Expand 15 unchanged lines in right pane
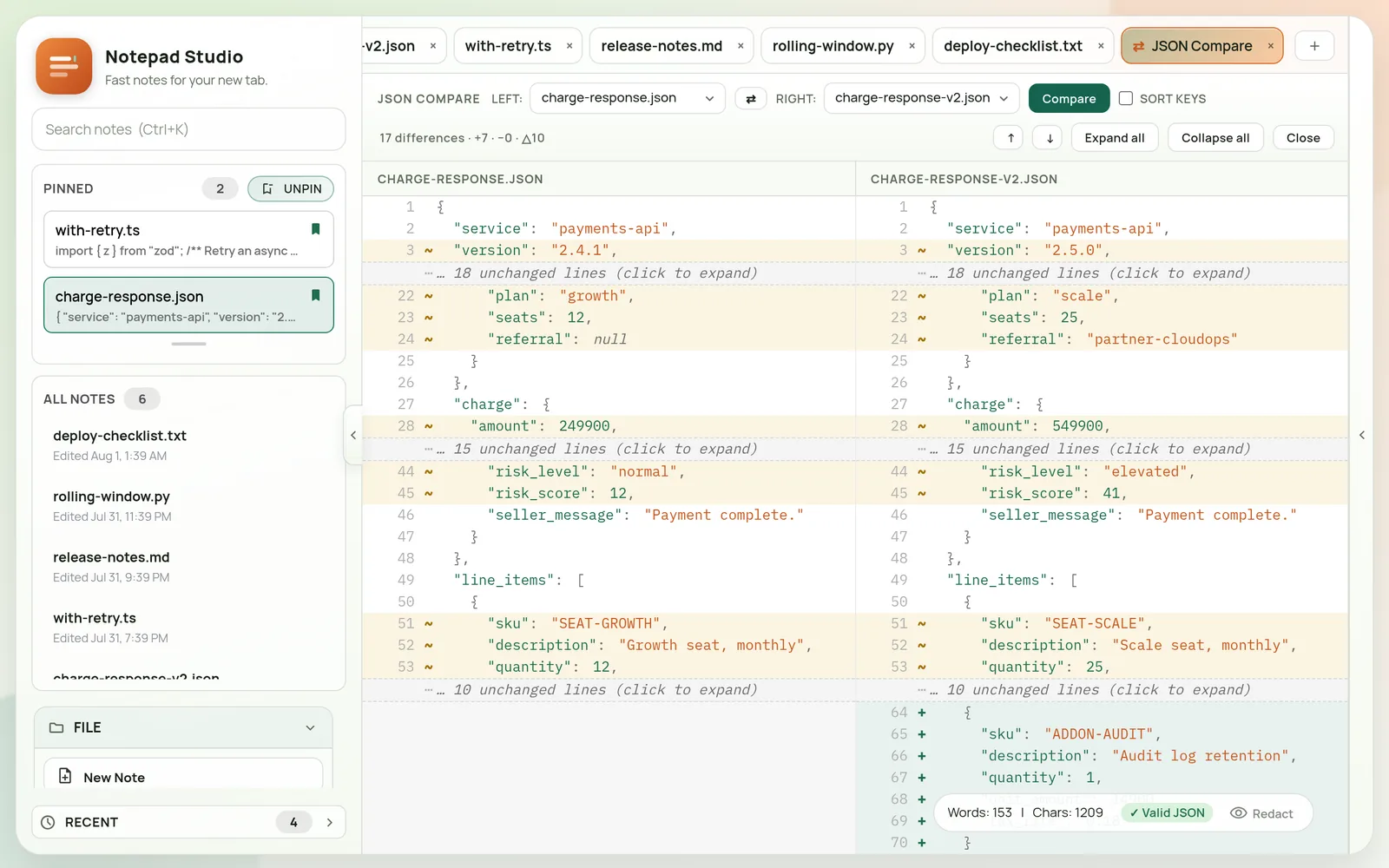This screenshot has width=1389, height=868. [x=1102, y=449]
